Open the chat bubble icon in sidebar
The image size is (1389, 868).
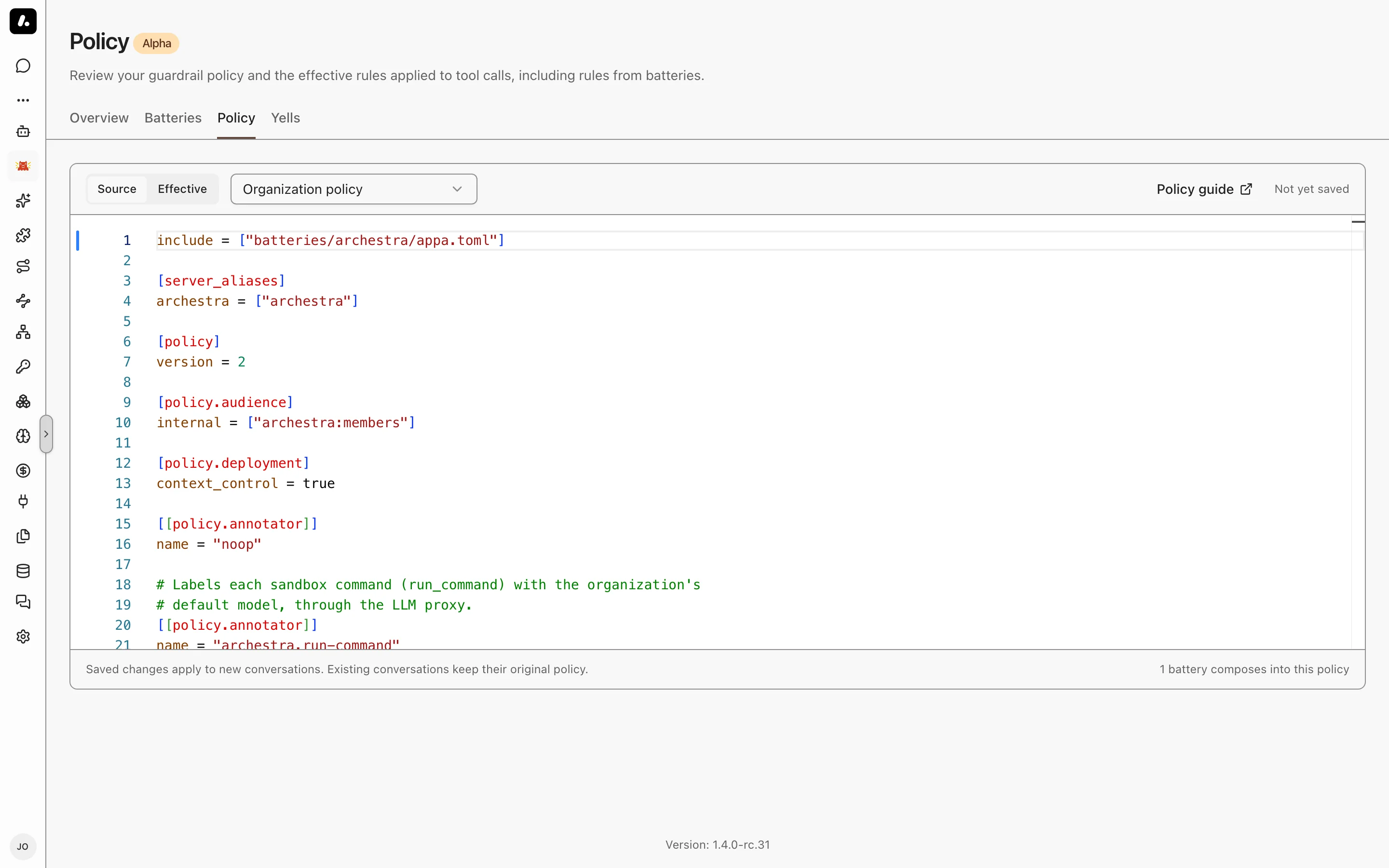(23, 66)
